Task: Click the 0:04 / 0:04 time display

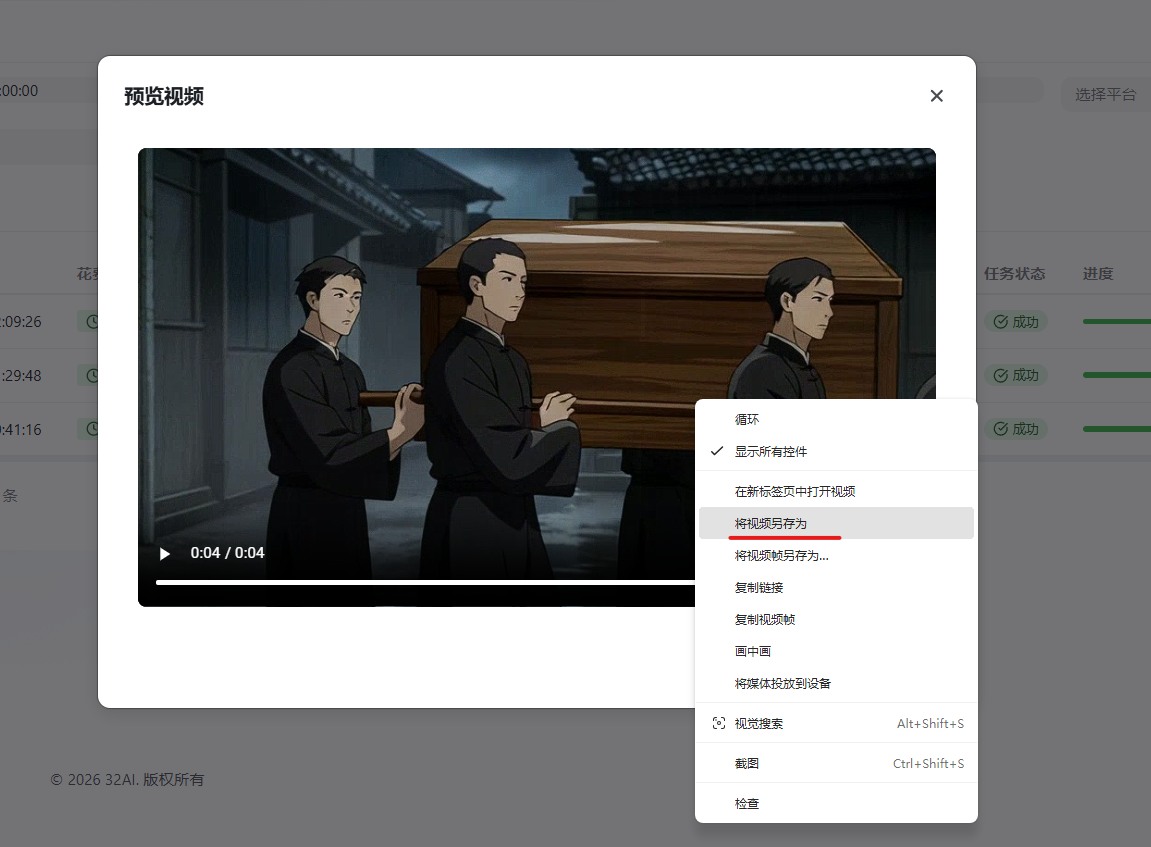Action: (228, 553)
